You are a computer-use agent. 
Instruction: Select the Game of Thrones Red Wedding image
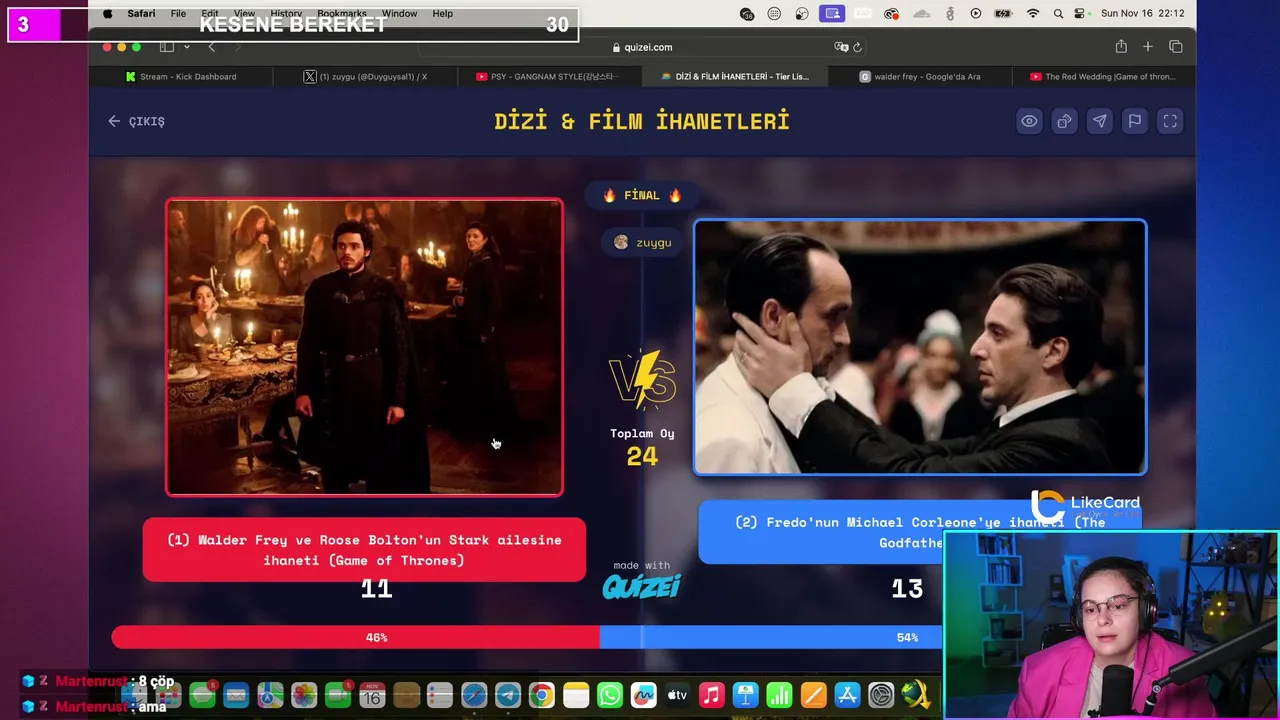(x=364, y=347)
